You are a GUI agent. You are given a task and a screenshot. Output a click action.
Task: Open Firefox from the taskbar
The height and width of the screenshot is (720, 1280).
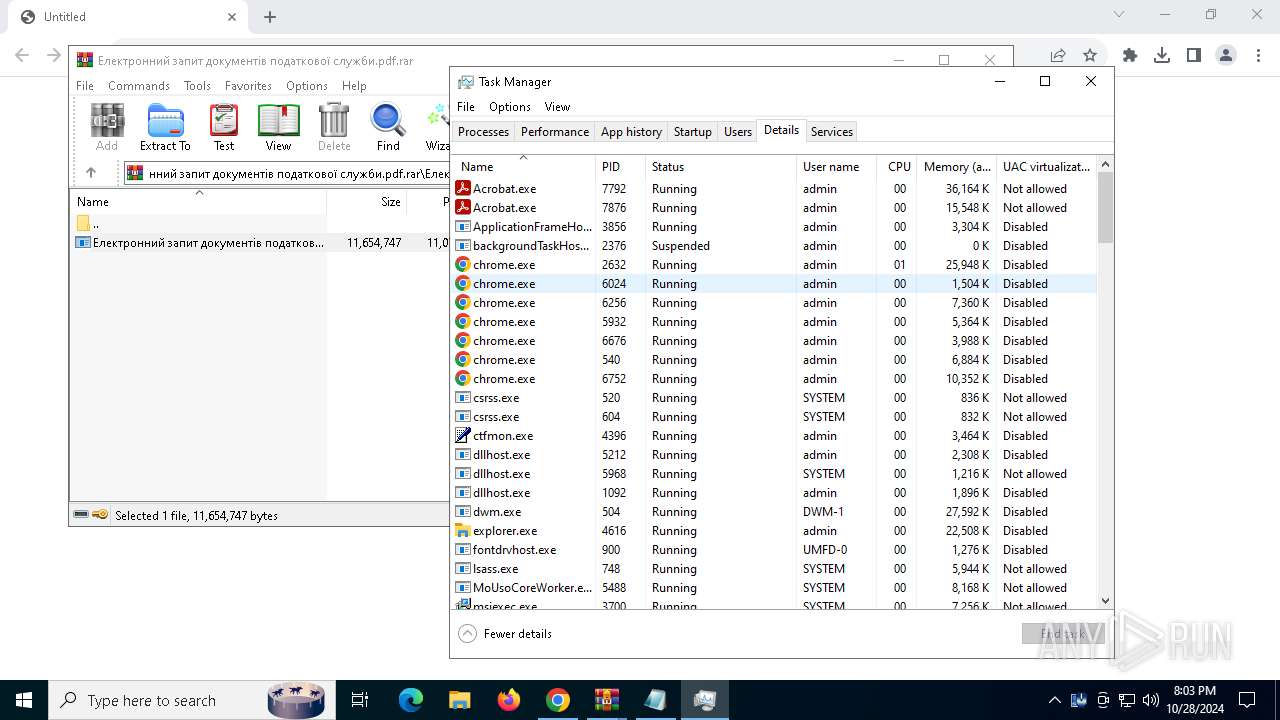pos(509,700)
